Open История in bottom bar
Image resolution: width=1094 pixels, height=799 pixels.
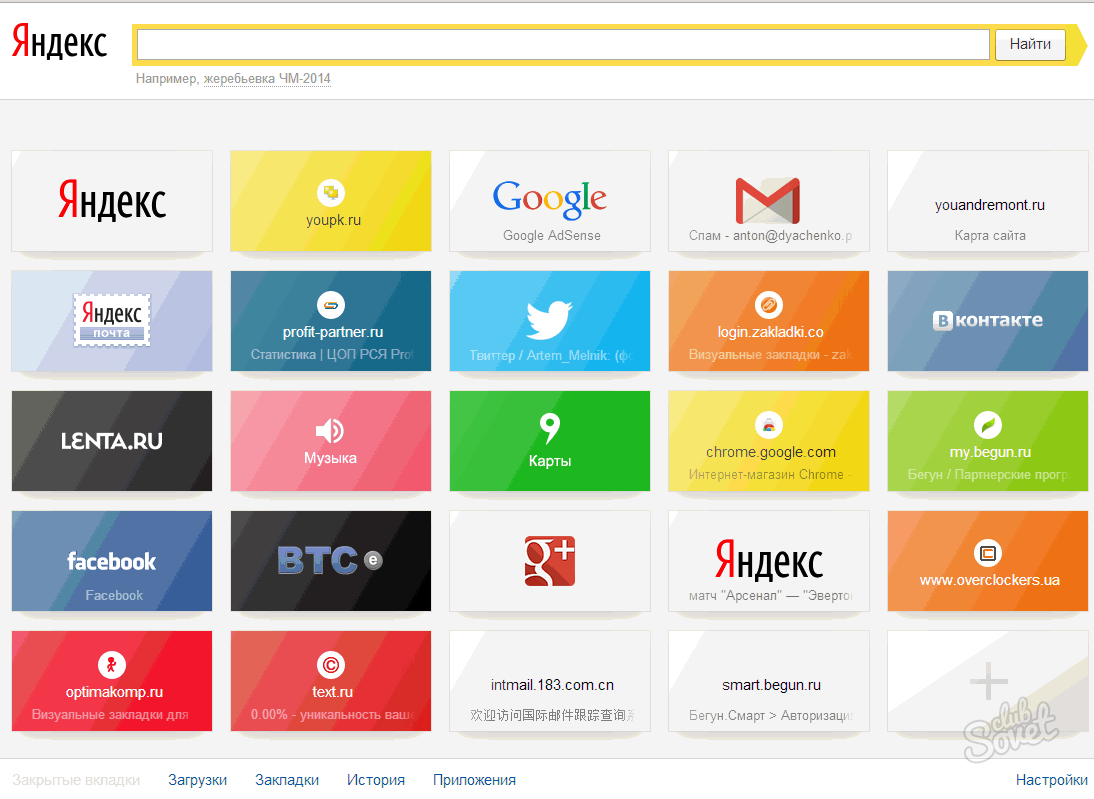coord(375,780)
